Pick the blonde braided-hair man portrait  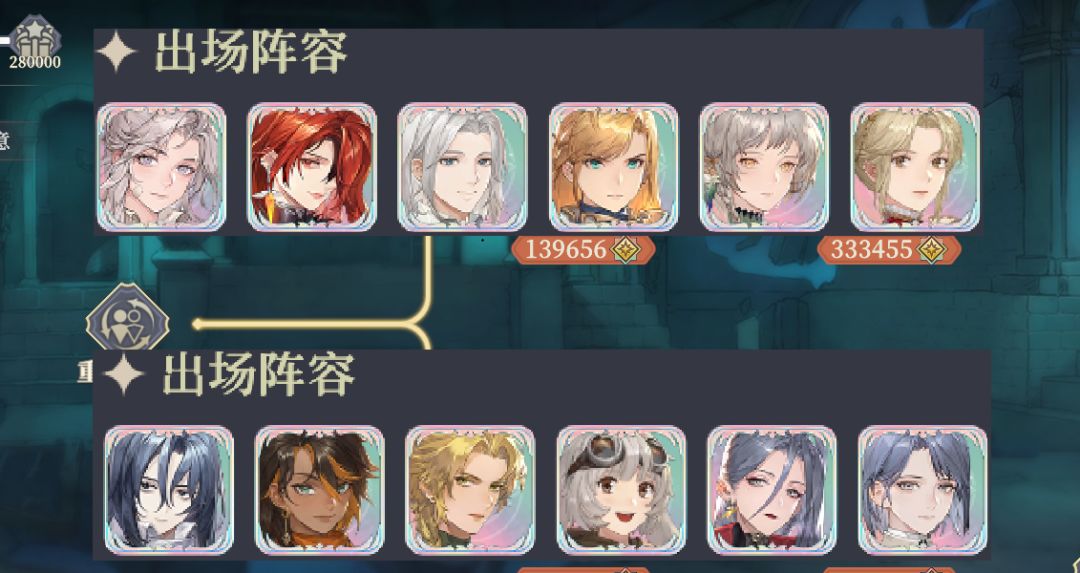[470, 490]
